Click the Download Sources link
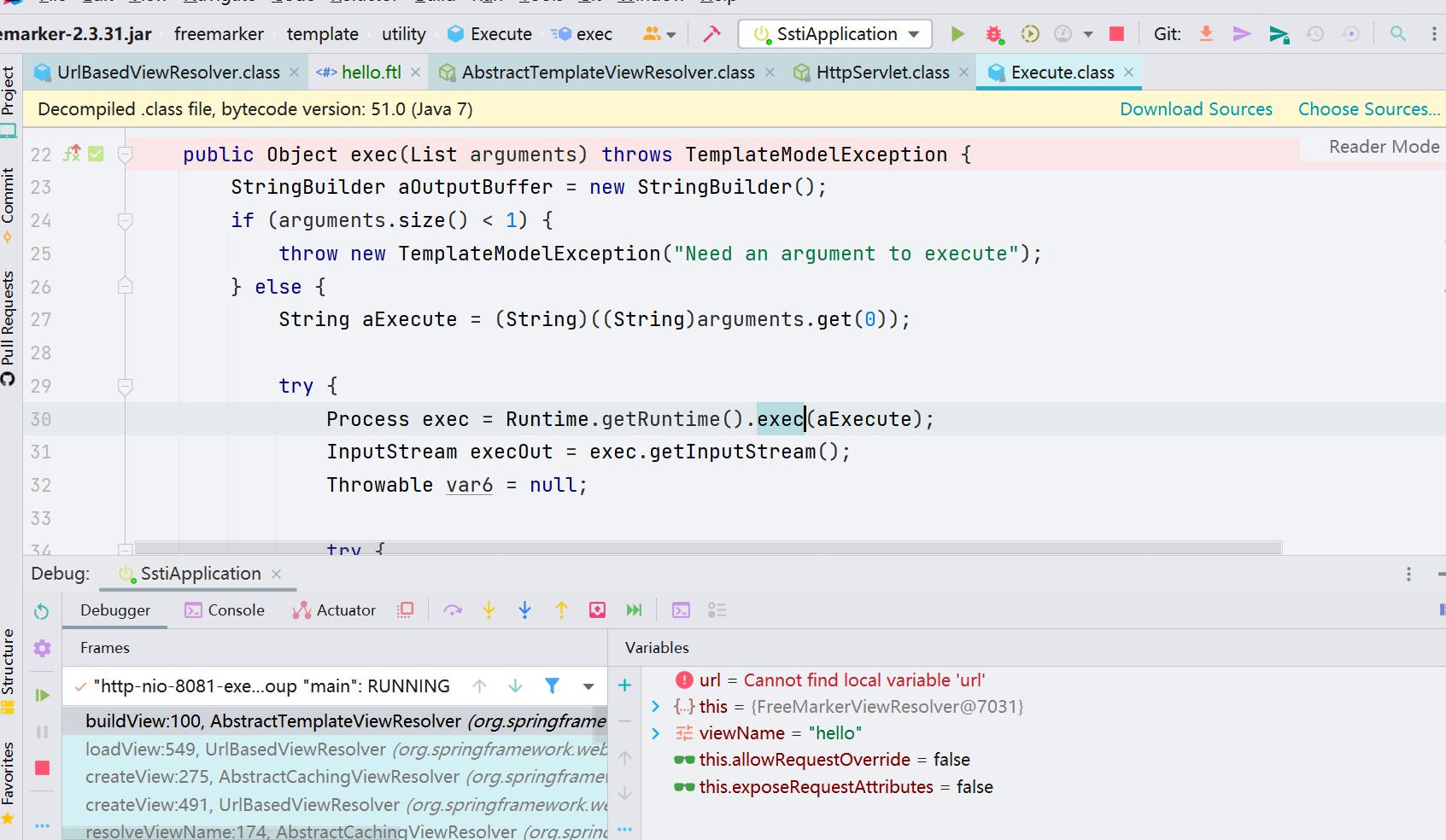The image size is (1446, 840). click(1196, 109)
